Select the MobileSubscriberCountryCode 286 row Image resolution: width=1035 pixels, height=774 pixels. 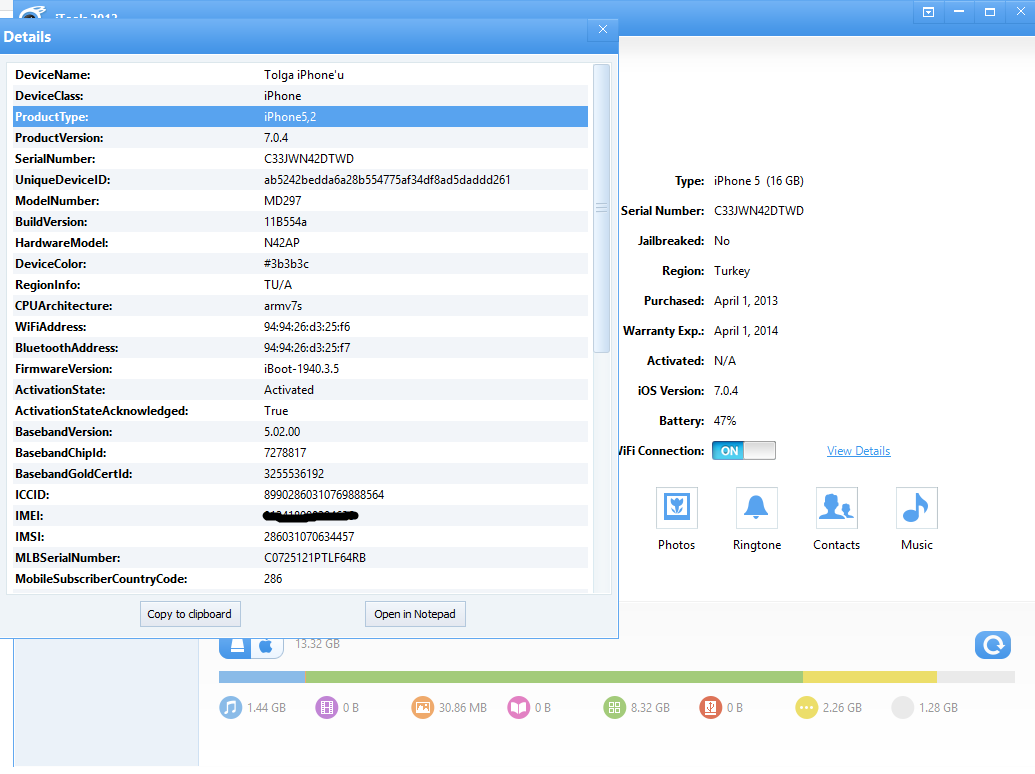300,579
